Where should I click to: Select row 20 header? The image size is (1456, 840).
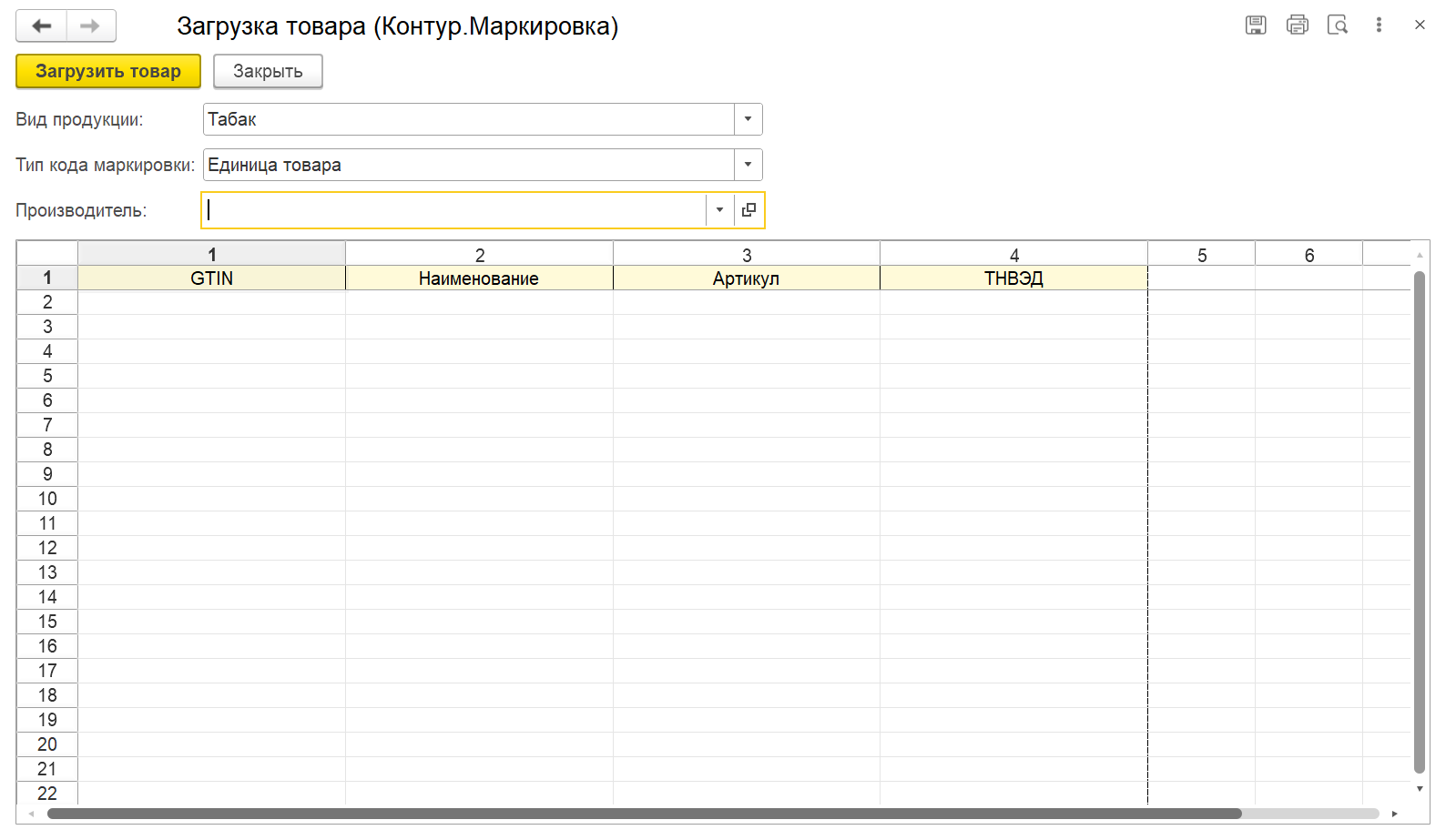(47, 744)
